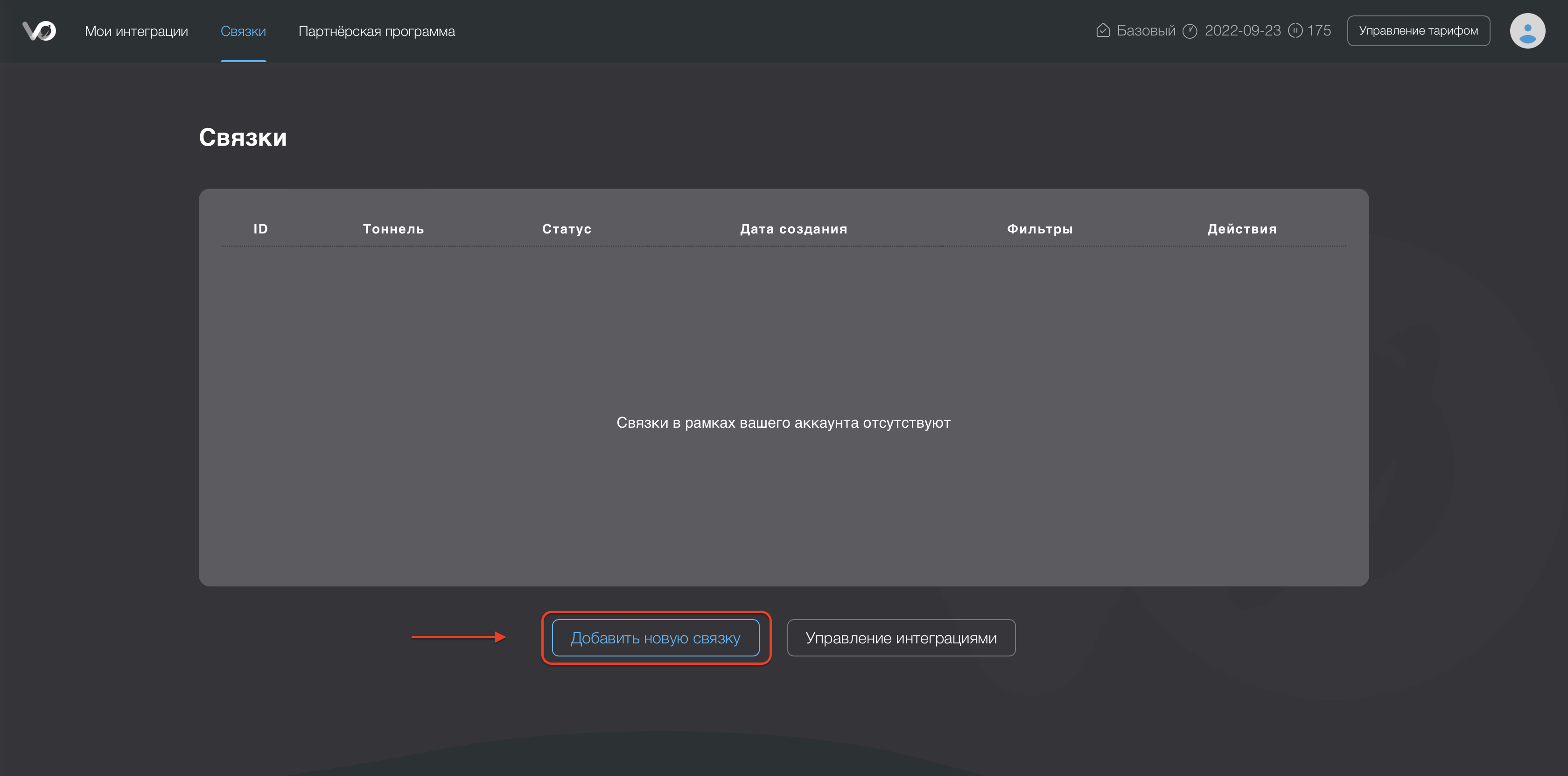Click the Связки page heading

tap(243, 138)
